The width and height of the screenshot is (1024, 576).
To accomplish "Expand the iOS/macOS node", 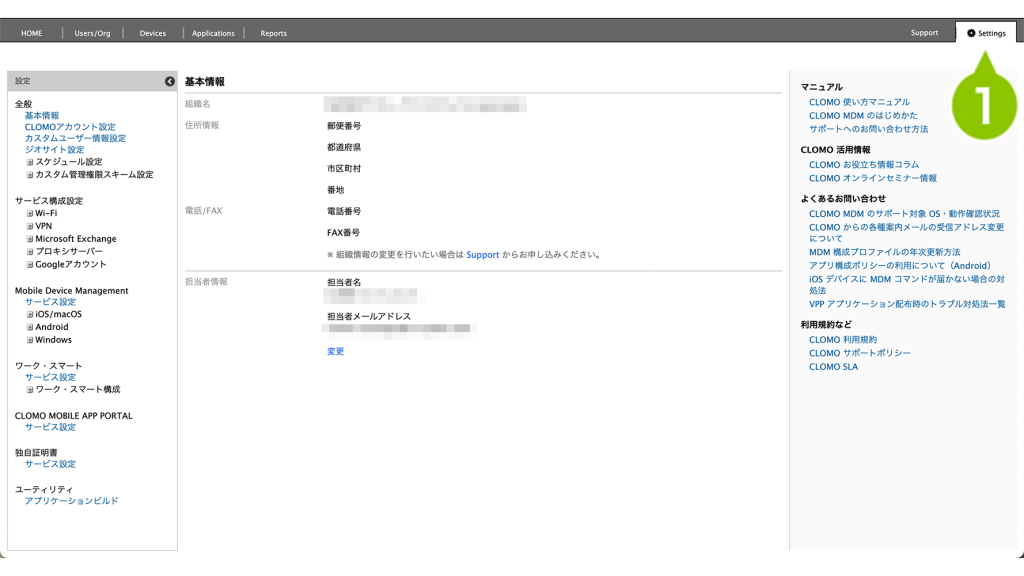I will tap(30, 314).
